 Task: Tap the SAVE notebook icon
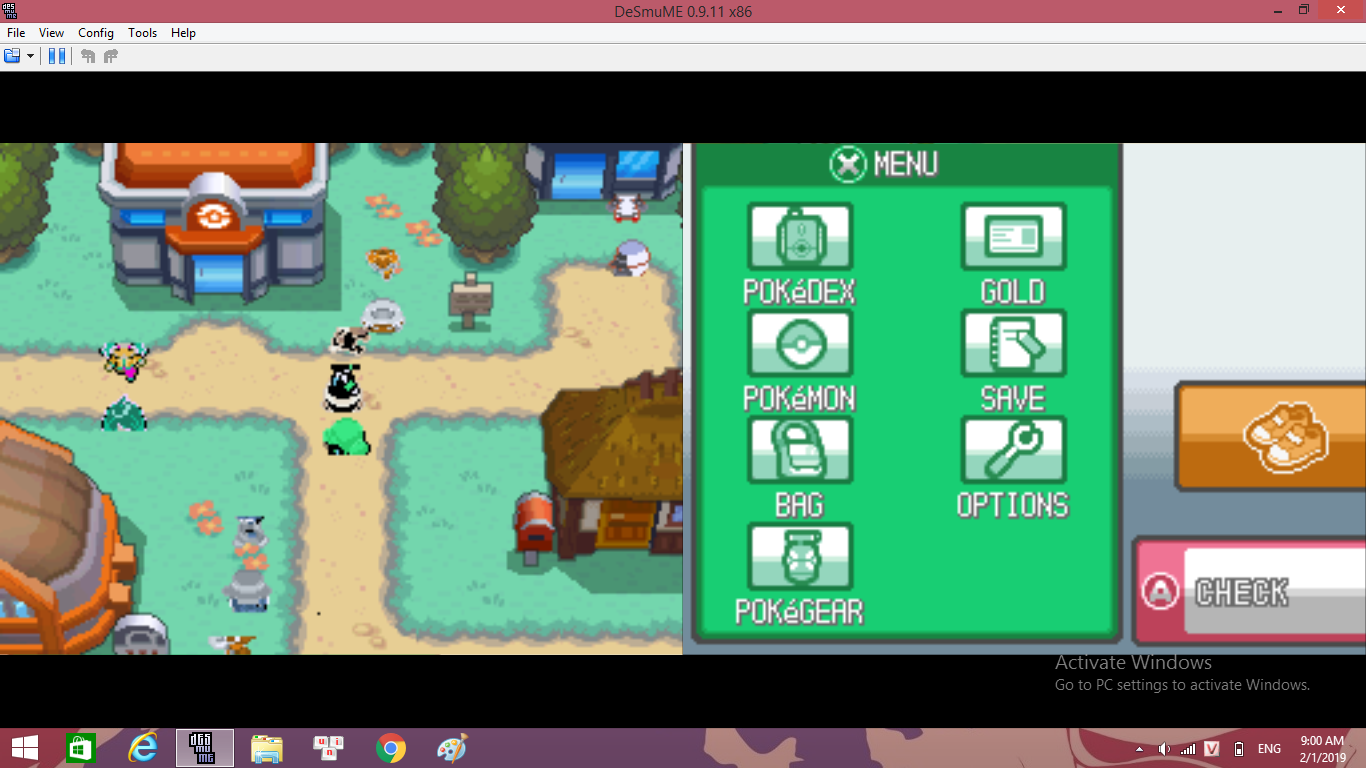[1013, 344]
